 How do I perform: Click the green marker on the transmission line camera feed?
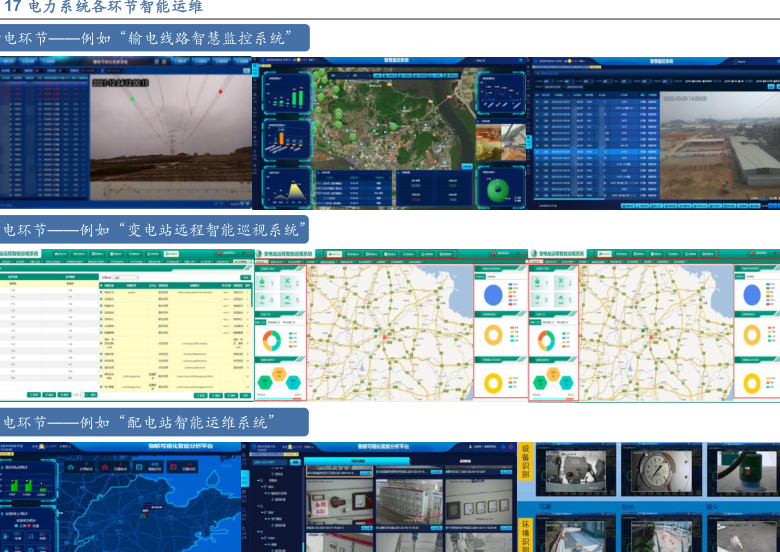[x=131, y=98]
